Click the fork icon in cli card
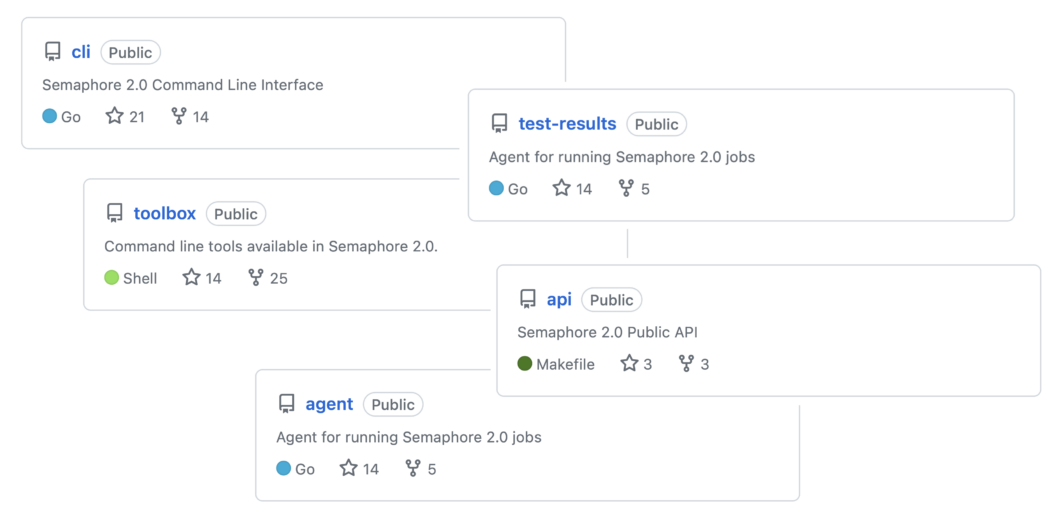This screenshot has height=531, width=1056. 178,116
